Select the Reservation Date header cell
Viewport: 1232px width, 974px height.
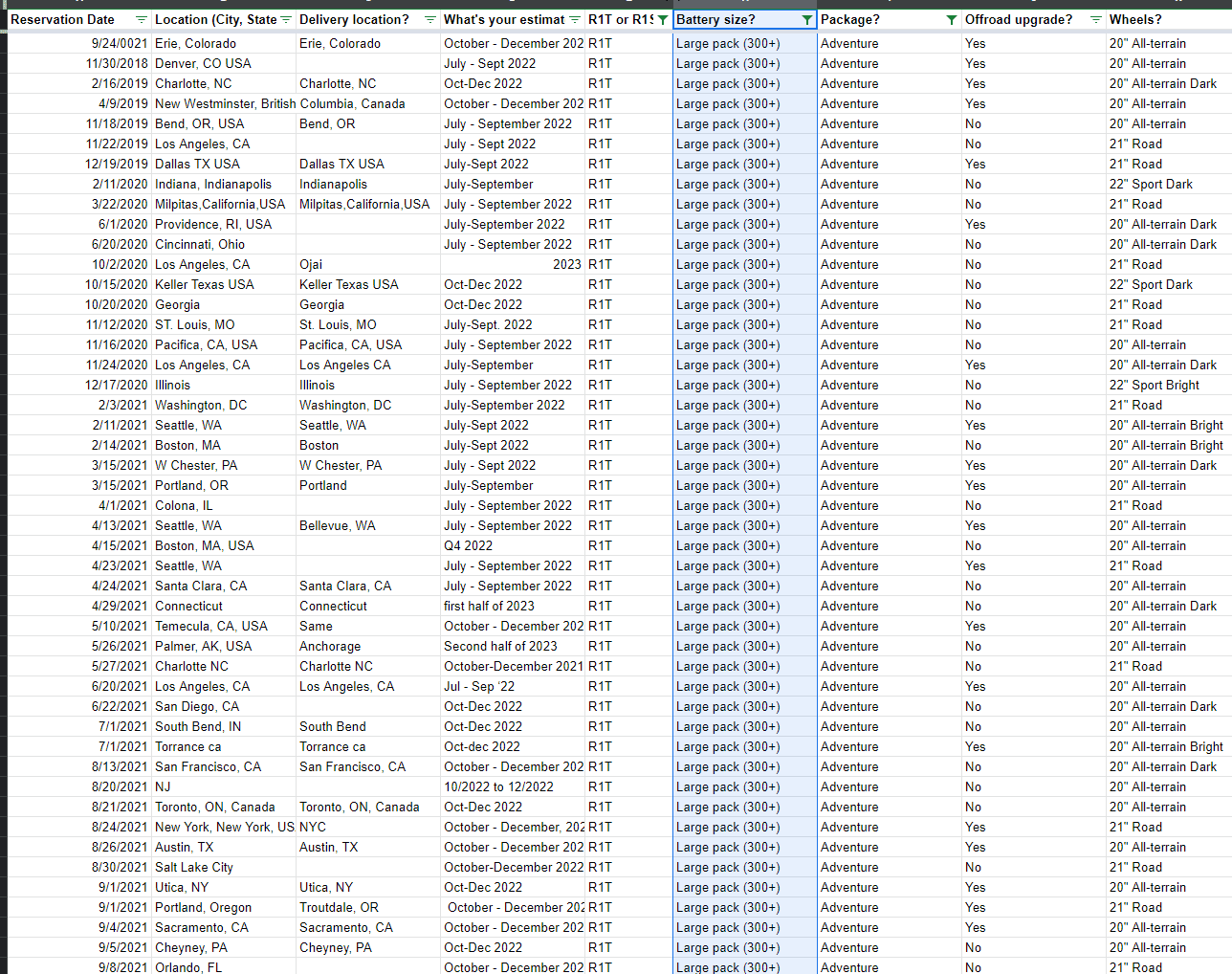click(79, 20)
